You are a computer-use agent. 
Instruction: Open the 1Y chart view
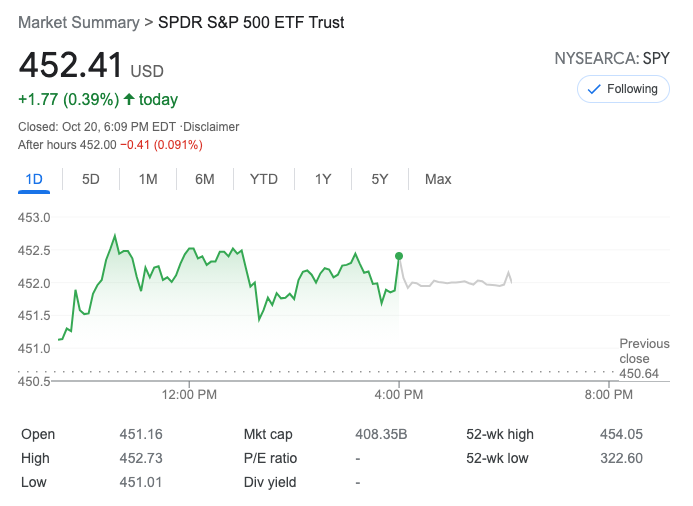pyautogui.click(x=323, y=179)
